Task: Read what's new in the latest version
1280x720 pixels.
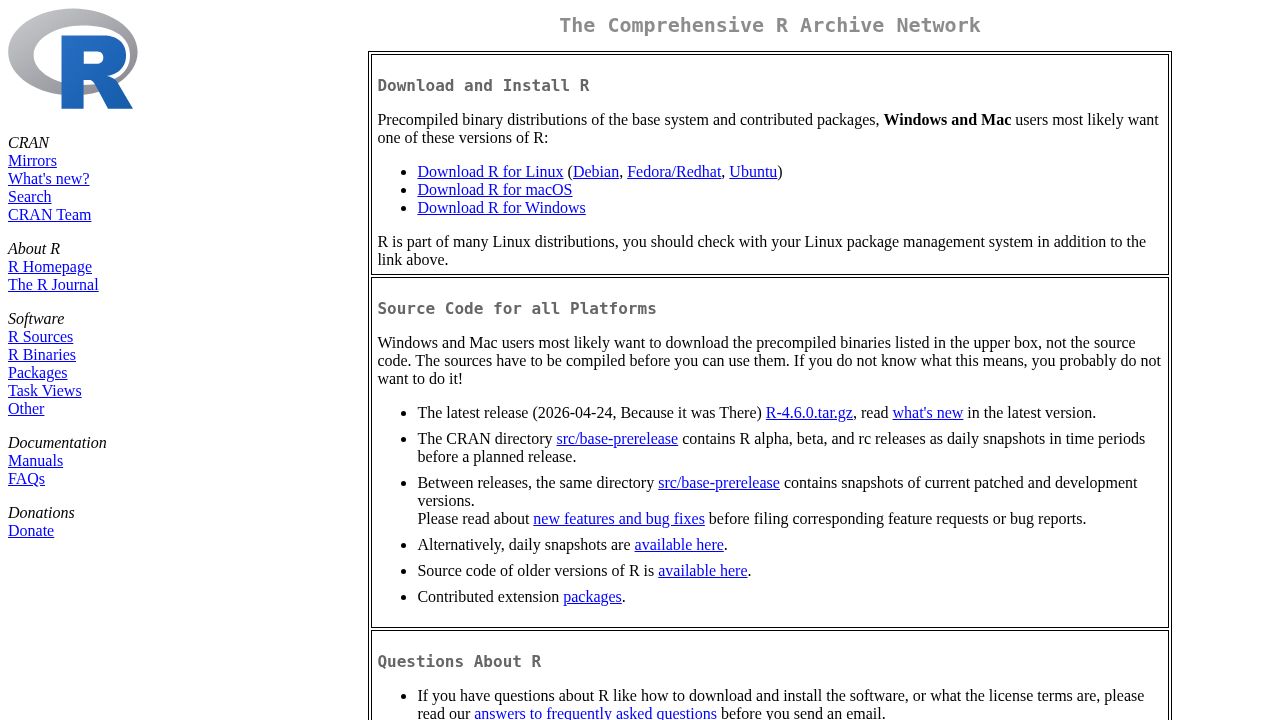Action: (x=928, y=413)
